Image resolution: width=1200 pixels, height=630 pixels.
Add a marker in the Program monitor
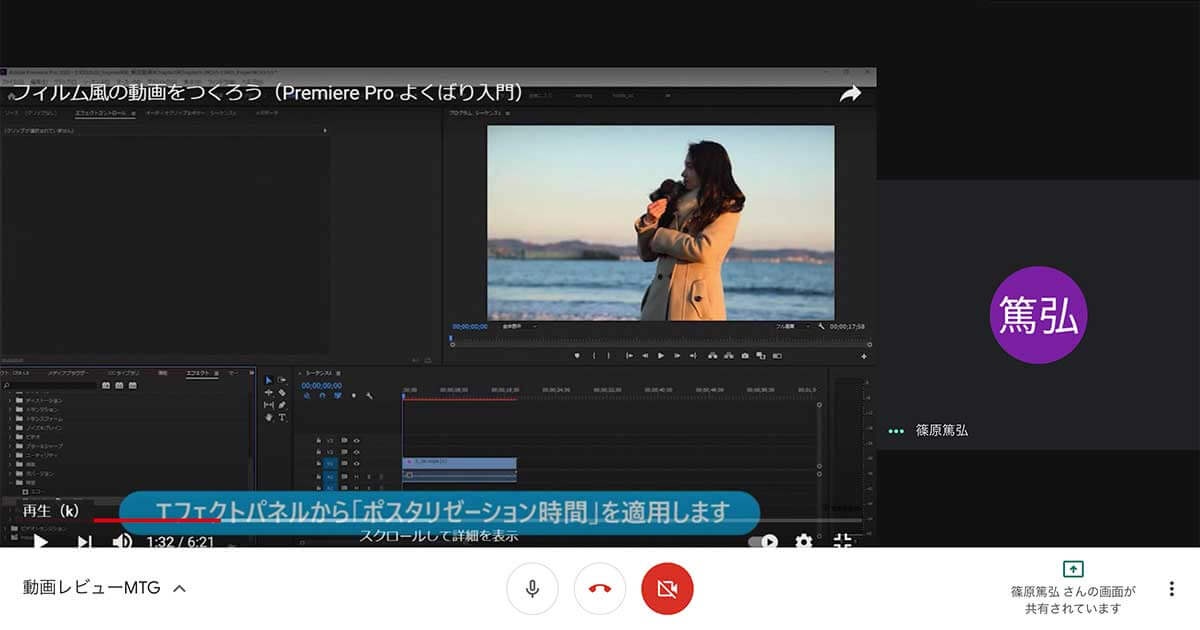[577, 356]
